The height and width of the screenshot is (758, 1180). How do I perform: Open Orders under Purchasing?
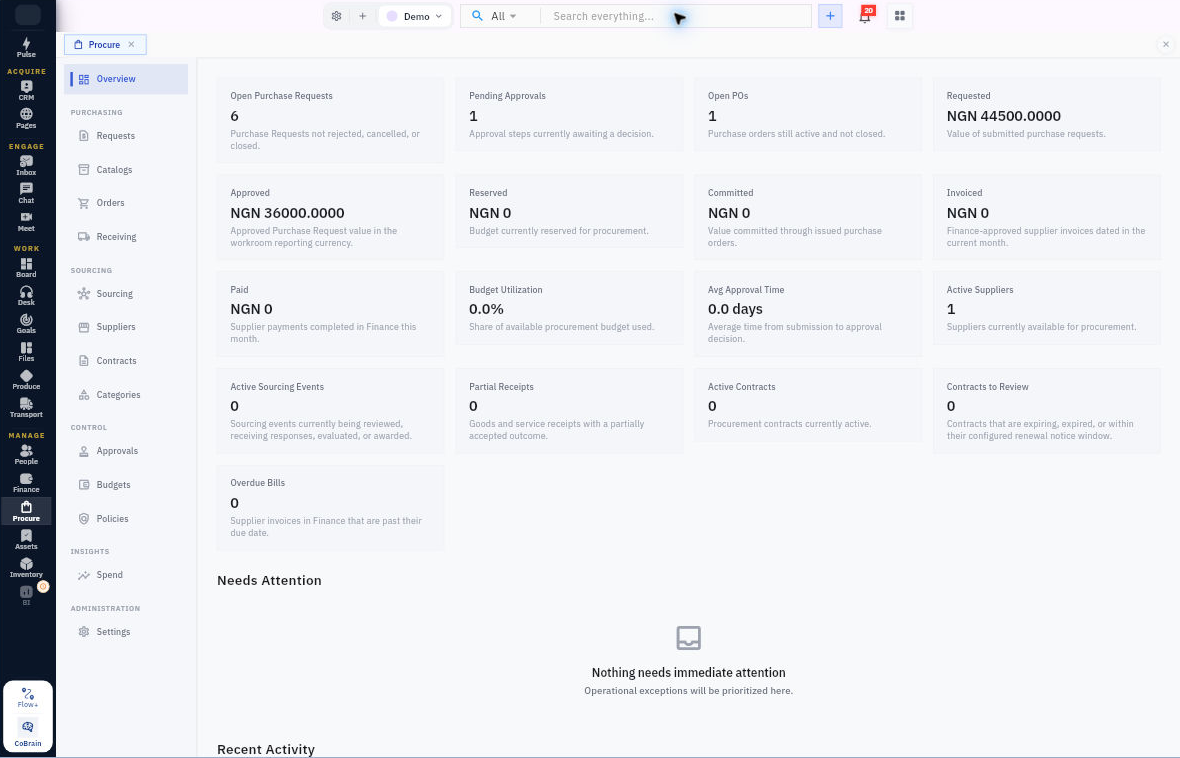(126, 202)
